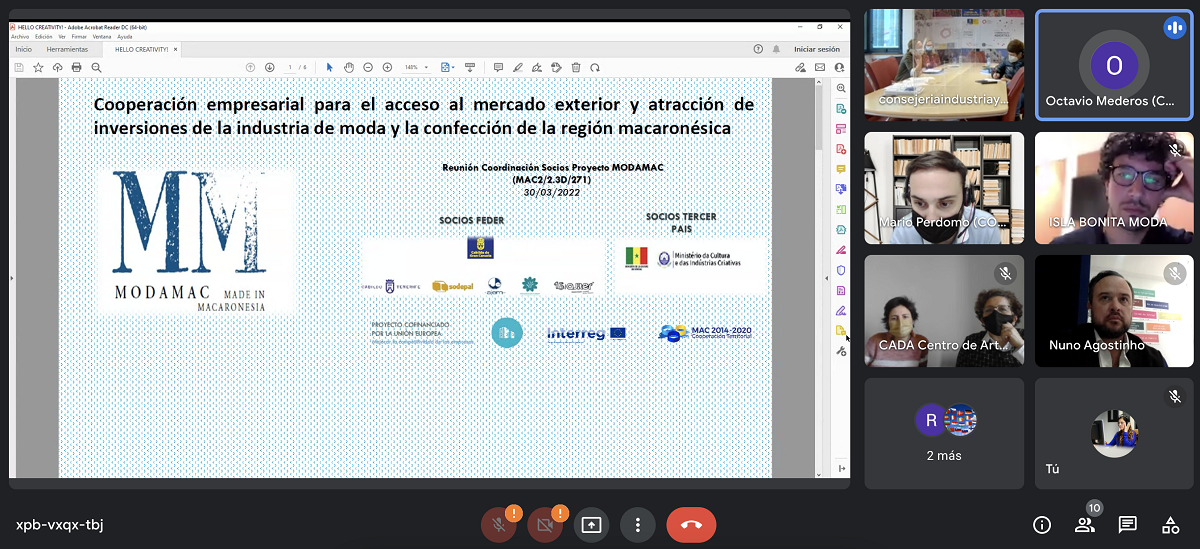The width and height of the screenshot is (1200, 549).
Task: Click the trash delete icon in toolbar
Action: click(576, 67)
